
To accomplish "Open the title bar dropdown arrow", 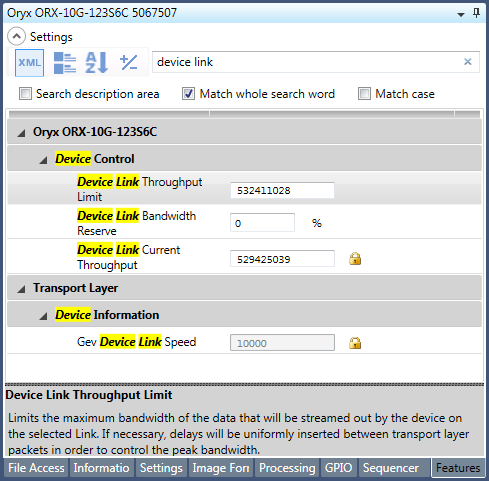I will [461, 14].
